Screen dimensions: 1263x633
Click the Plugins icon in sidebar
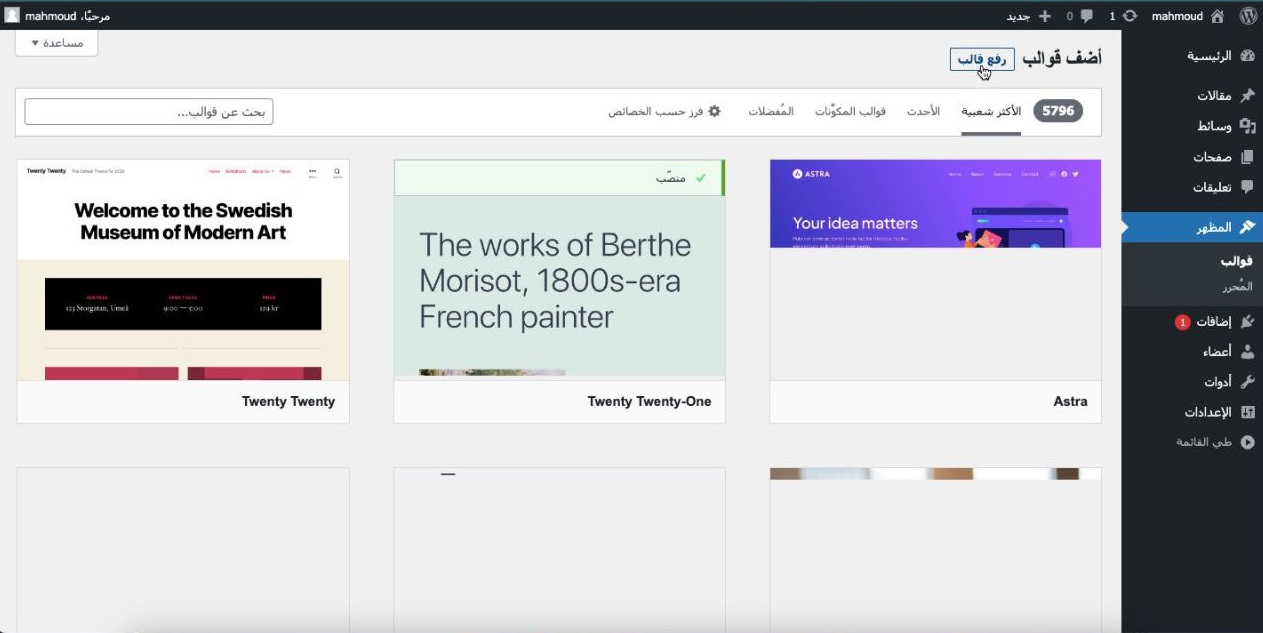(1247, 322)
